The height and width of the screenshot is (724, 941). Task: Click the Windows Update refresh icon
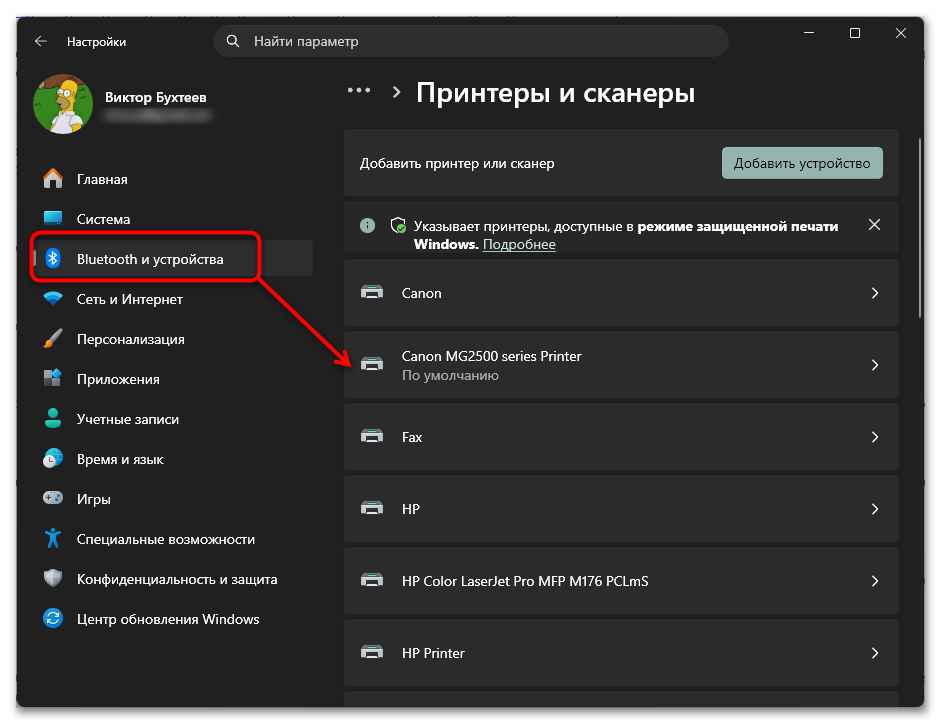tap(53, 618)
